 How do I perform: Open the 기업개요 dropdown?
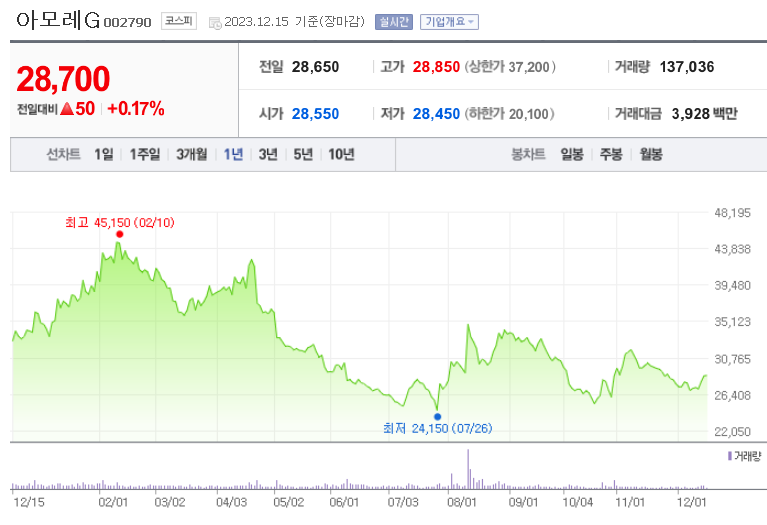click(x=449, y=22)
